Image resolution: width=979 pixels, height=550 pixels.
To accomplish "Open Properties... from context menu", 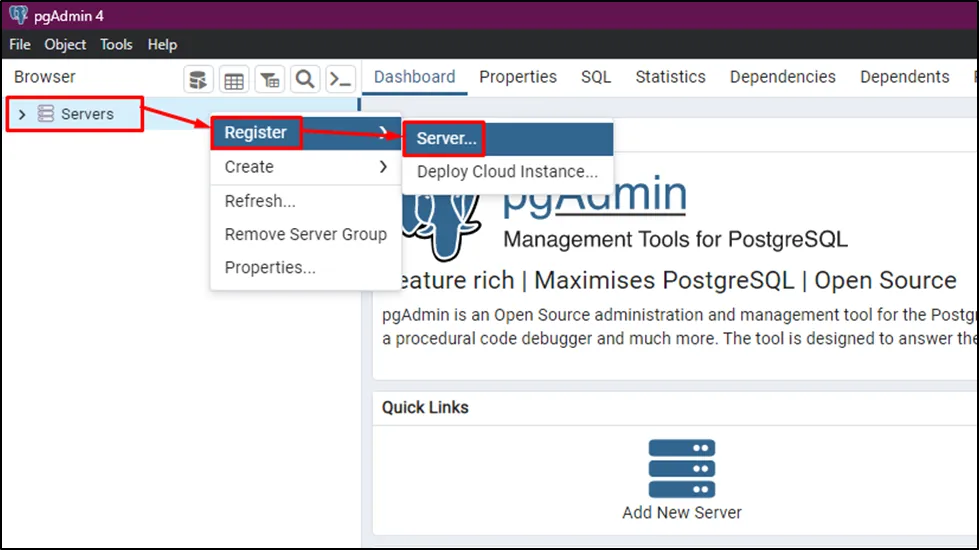I will pyautogui.click(x=306, y=267).
